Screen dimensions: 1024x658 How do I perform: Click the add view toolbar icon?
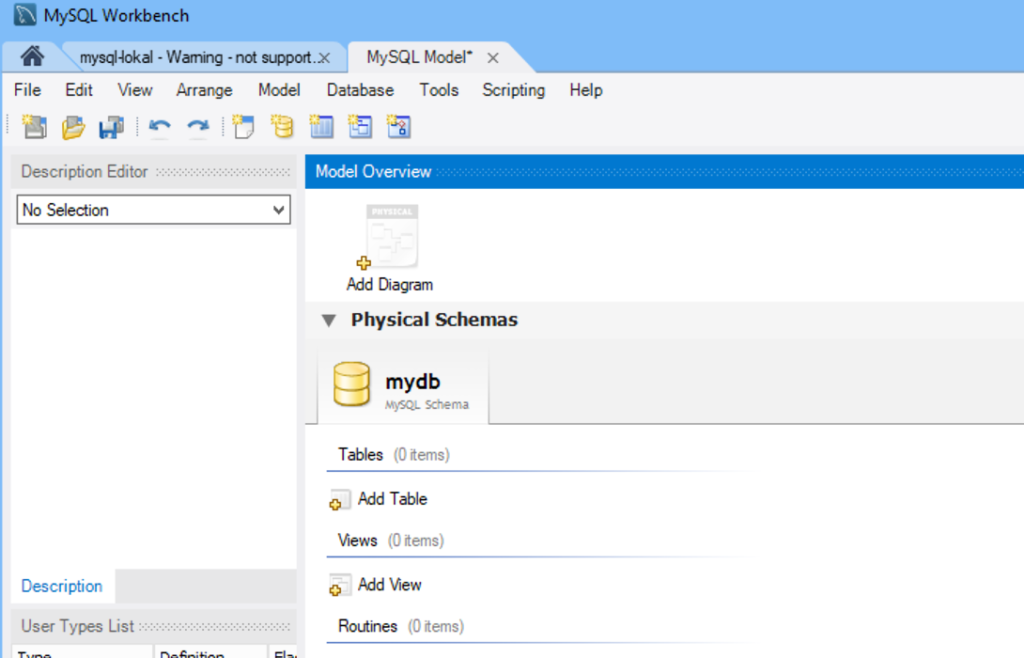click(x=360, y=127)
